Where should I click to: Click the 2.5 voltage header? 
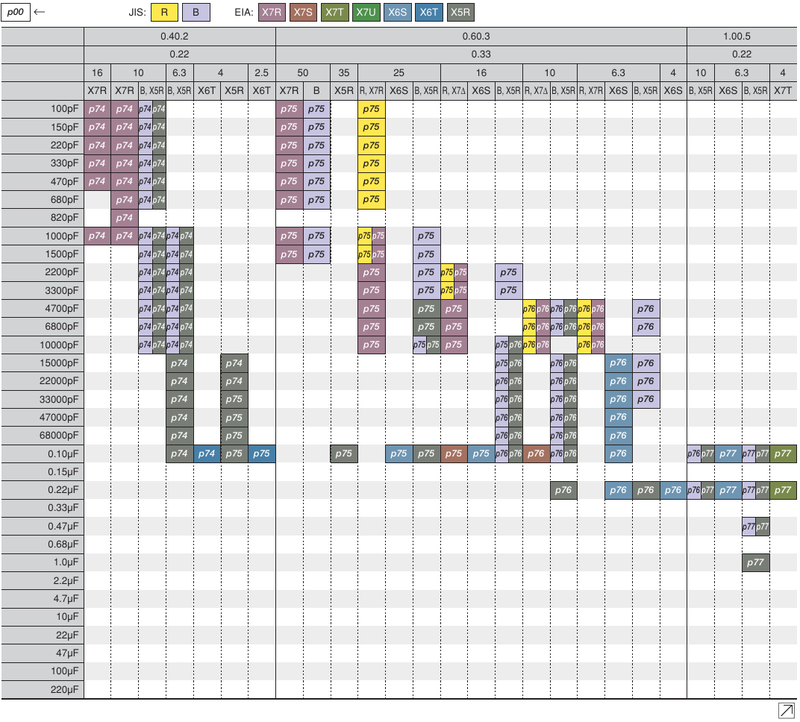pos(262,72)
